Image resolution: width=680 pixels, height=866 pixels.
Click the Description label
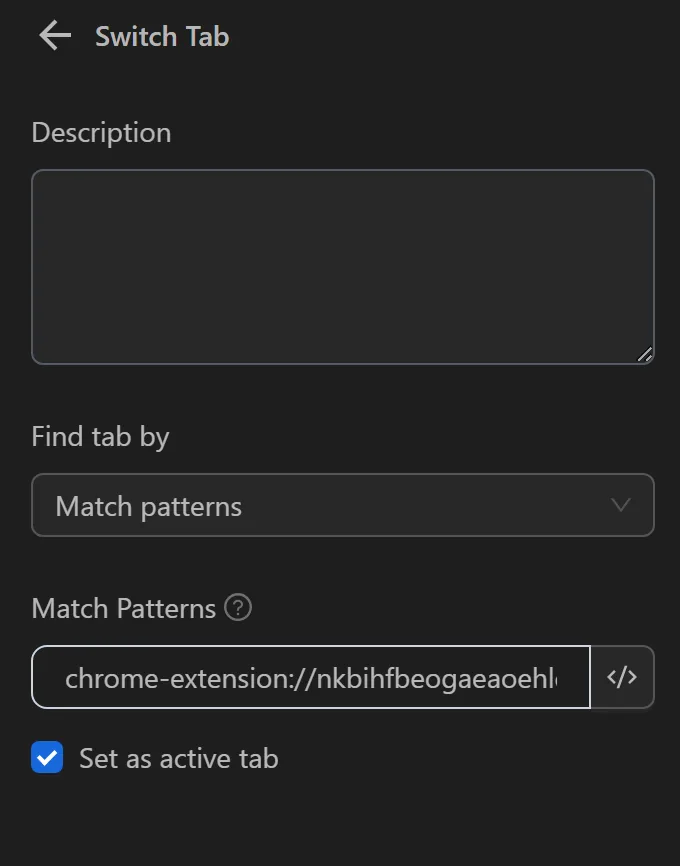click(x=101, y=132)
